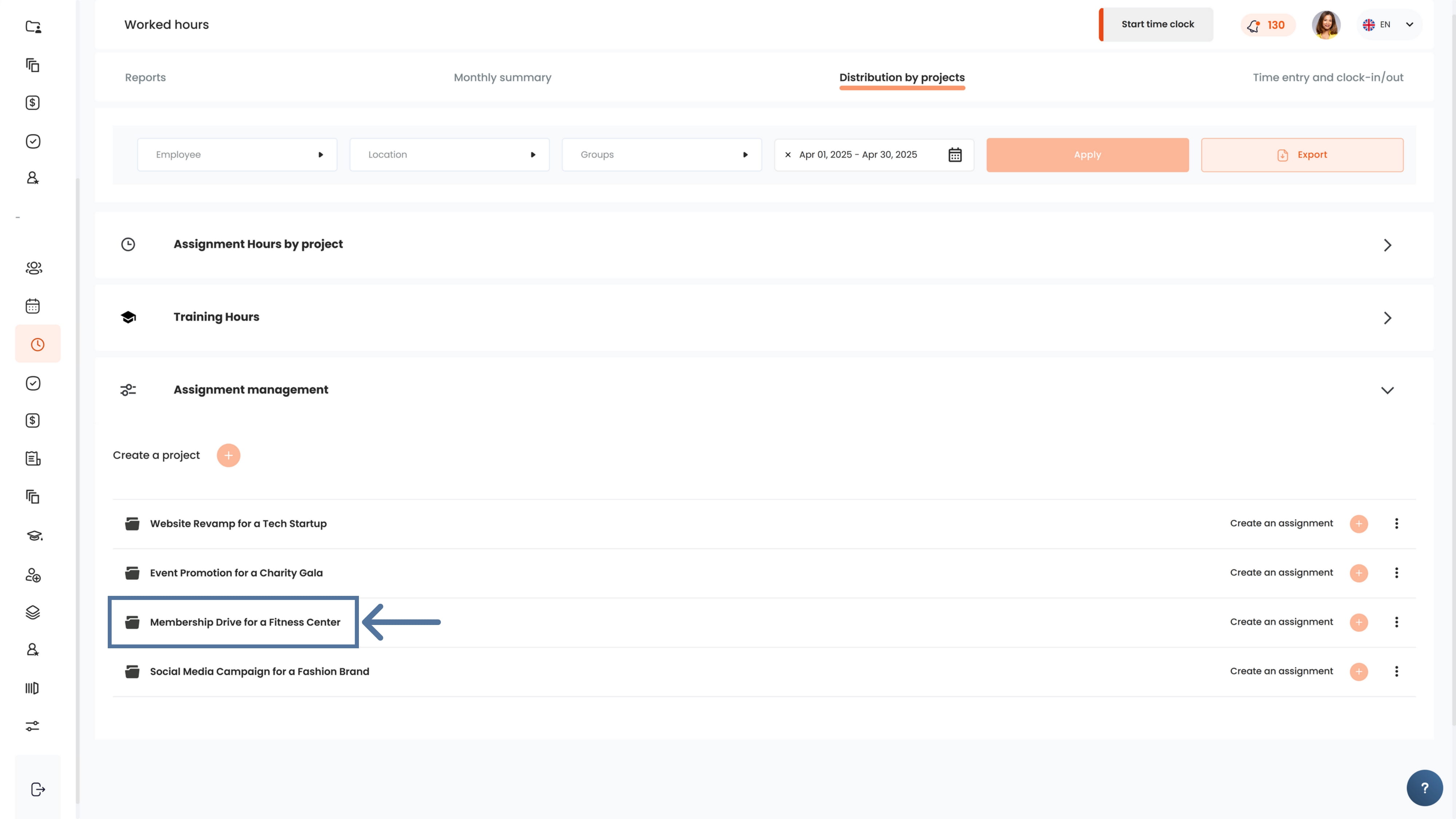Open the active Worked hours clock sidebar icon
Image resolution: width=1456 pixels, height=819 pixels.
[37, 344]
